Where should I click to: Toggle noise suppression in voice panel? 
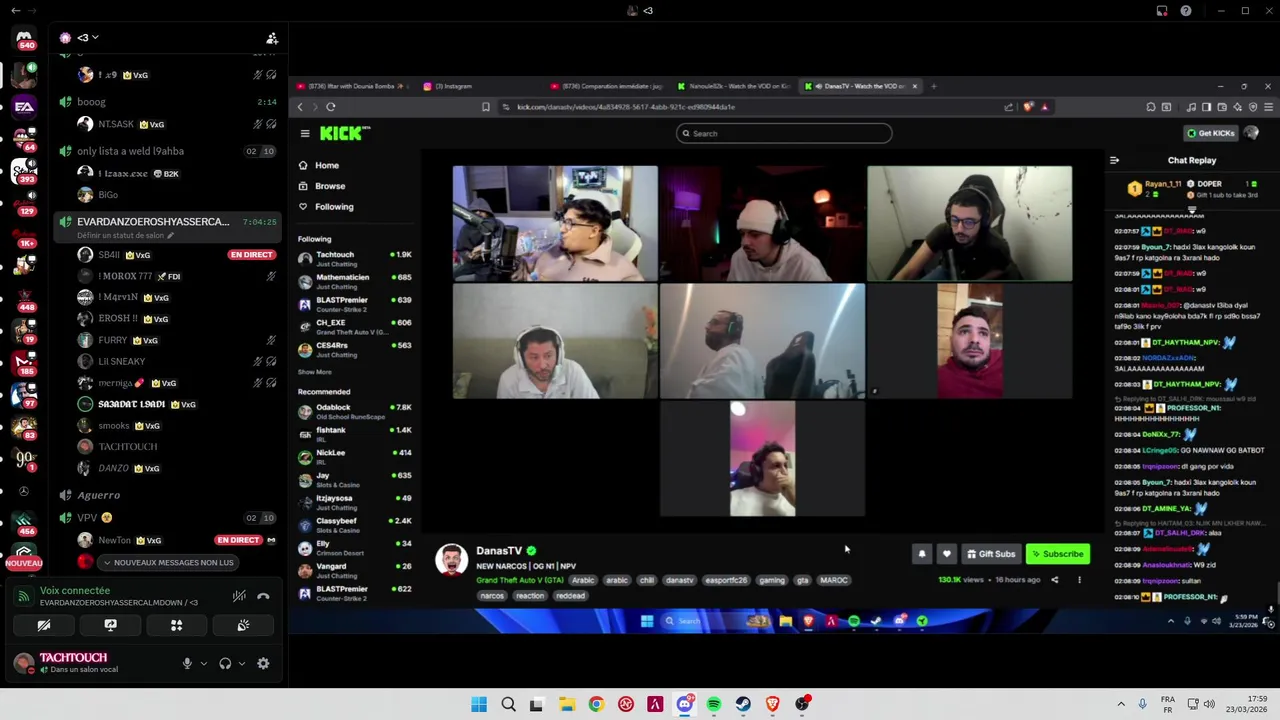(239, 596)
